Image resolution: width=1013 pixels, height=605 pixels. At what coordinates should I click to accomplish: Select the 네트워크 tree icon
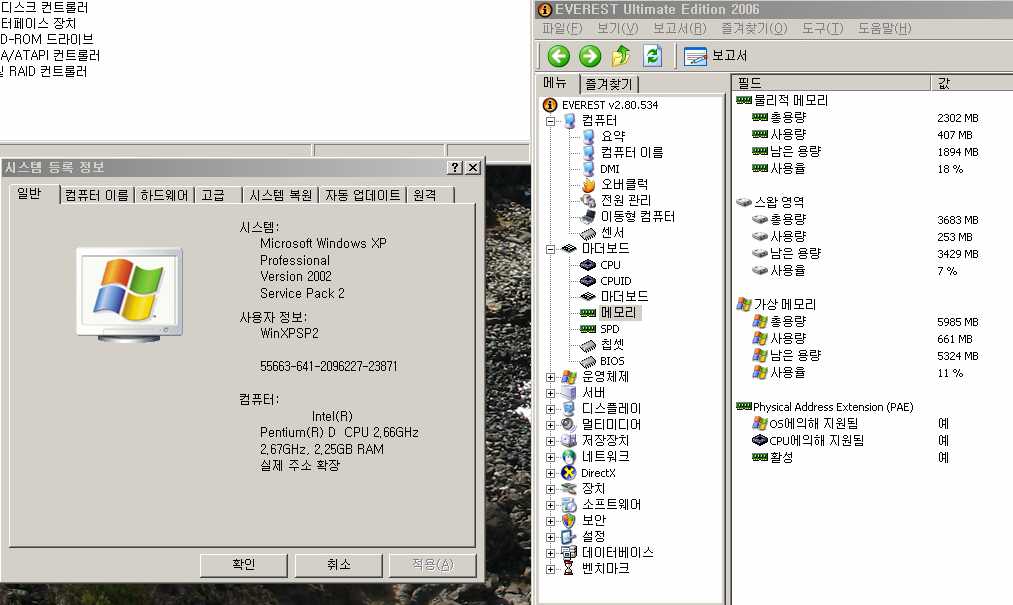tap(569, 457)
